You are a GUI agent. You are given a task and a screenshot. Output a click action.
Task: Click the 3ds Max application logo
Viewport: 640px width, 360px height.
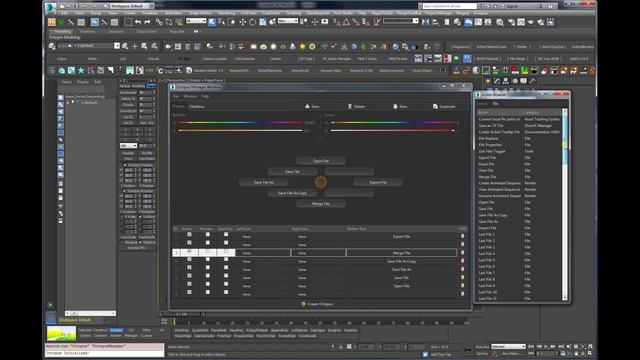coord(50,7)
